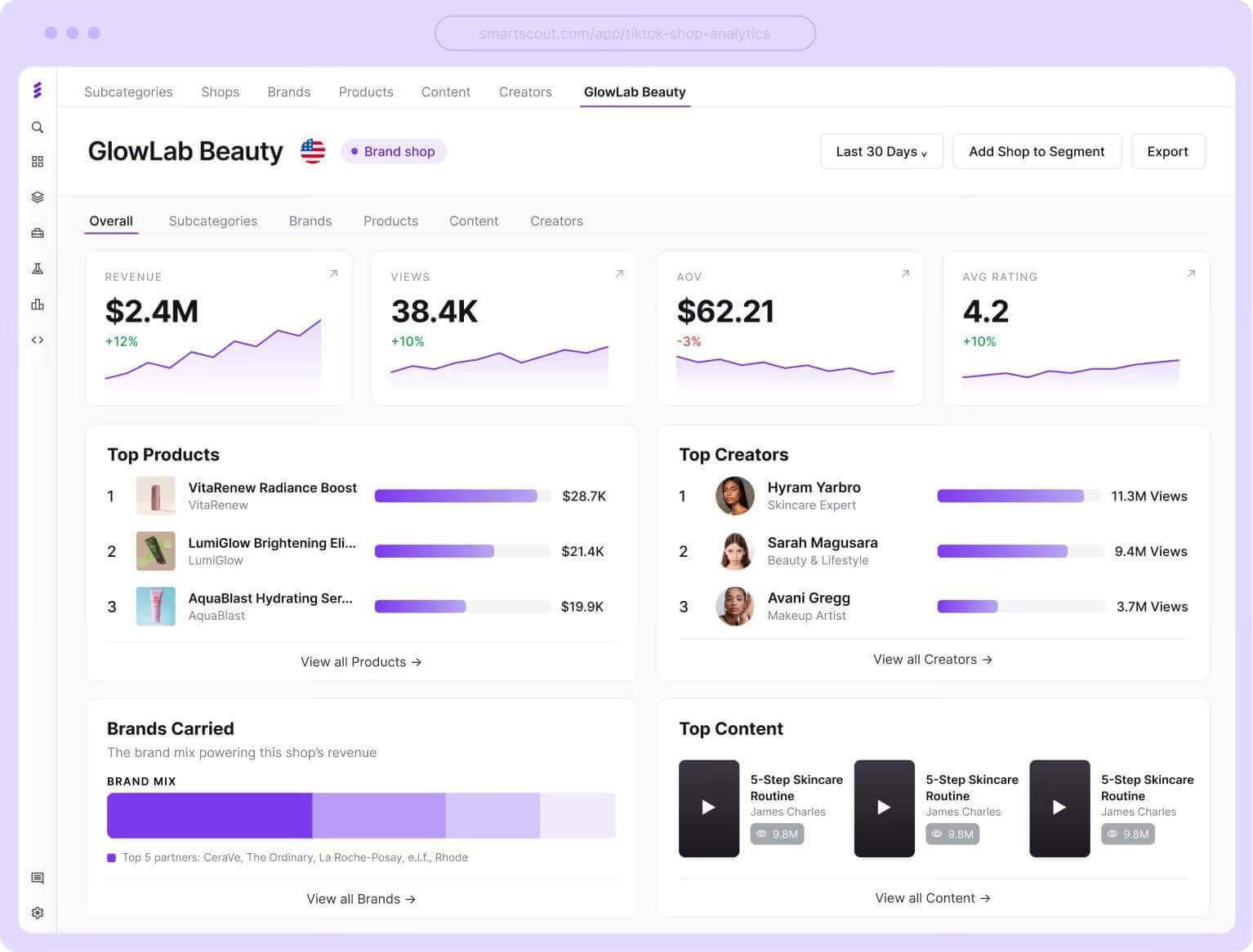
Task: Click the stacked layers icon in the sidebar
Action: [x=38, y=197]
